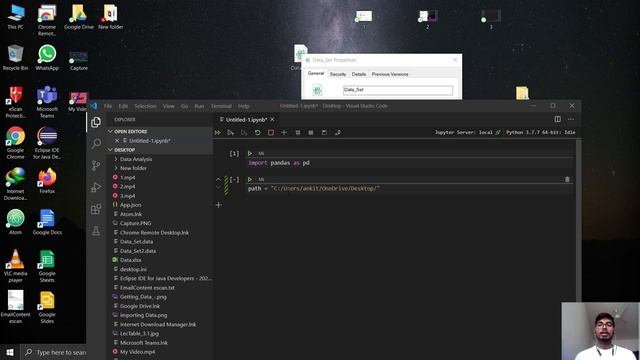This screenshot has width=640, height=360.
Task: Select Security tab in Data_Set Properties
Action: pos(338,74)
